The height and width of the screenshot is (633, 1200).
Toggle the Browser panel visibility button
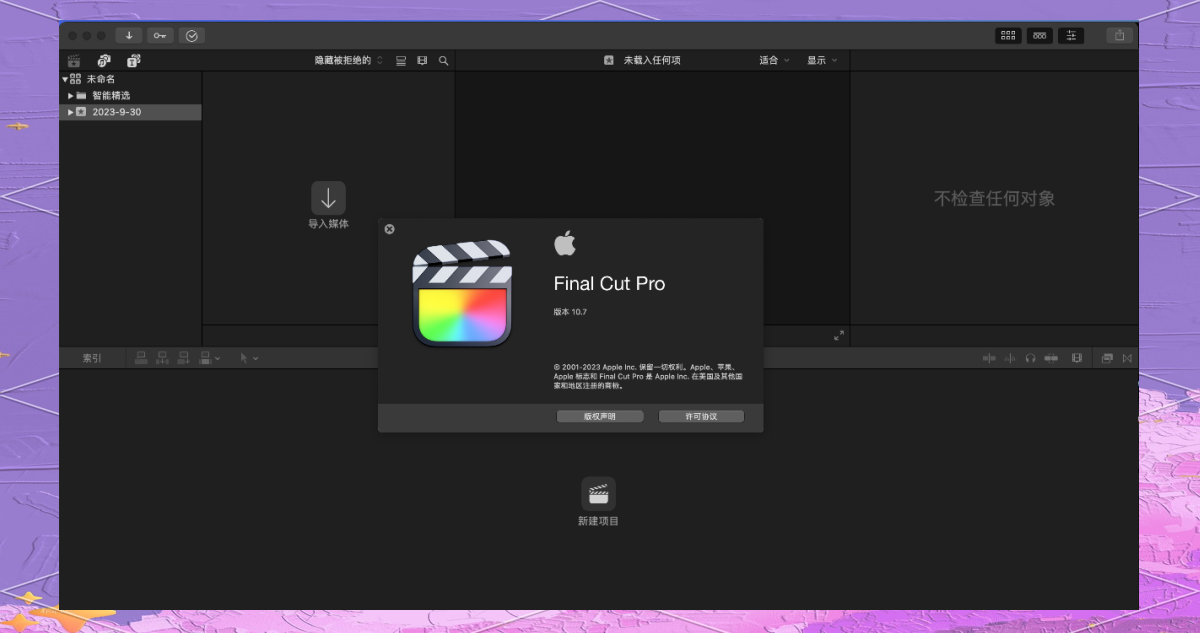pyautogui.click(x=1008, y=35)
